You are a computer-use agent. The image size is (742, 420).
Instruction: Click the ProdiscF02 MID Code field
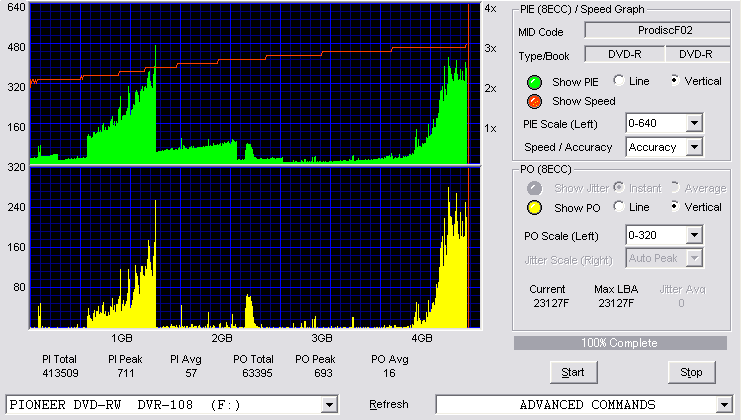pyautogui.click(x=658, y=30)
